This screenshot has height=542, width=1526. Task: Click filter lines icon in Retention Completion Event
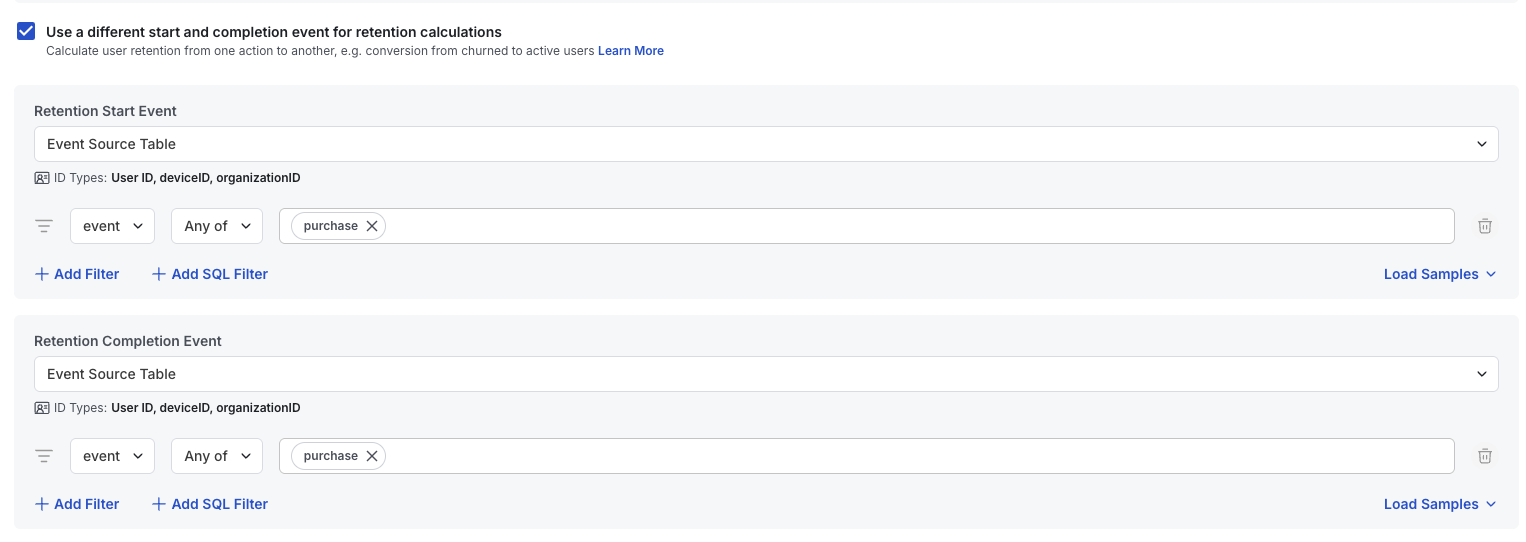point(44,456)
